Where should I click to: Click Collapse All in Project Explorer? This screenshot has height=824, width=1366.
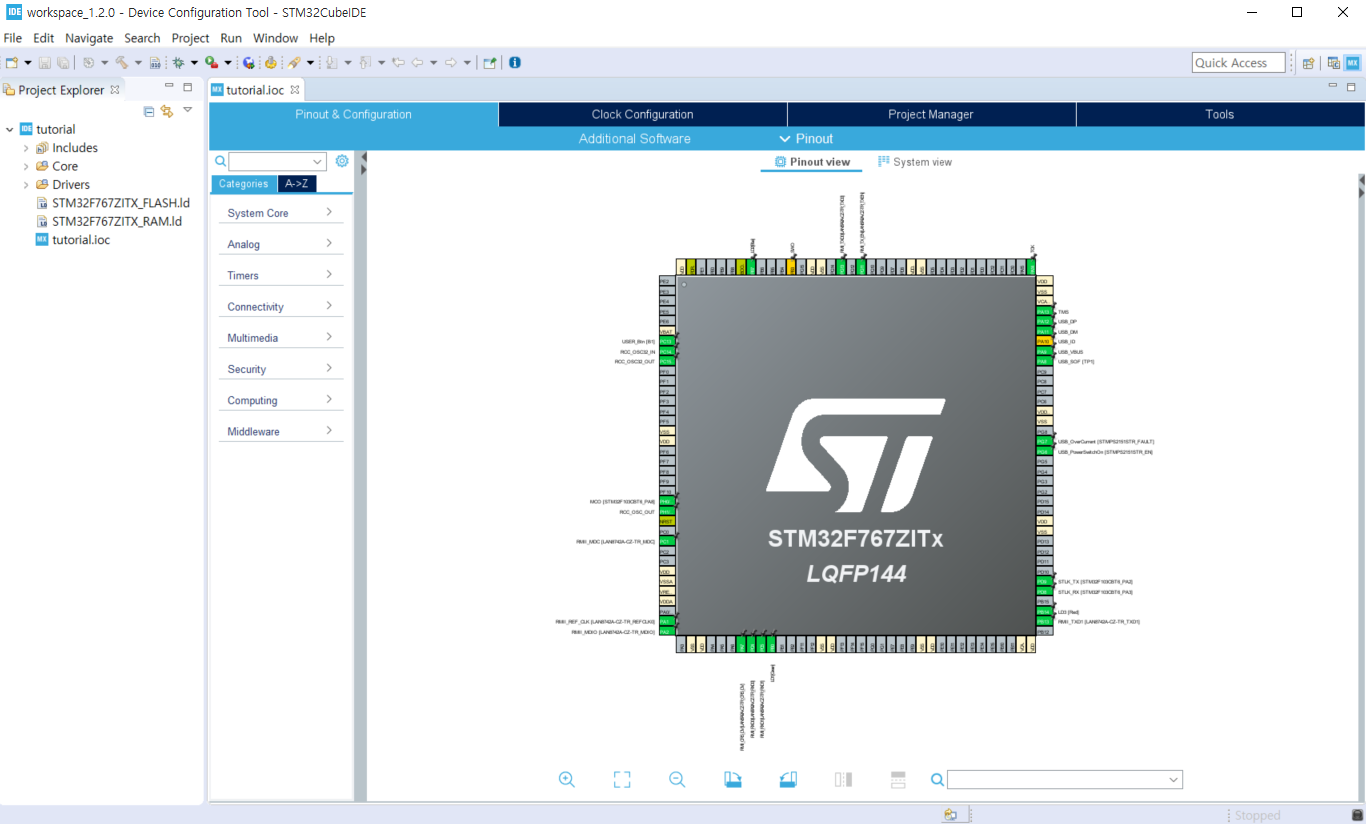point(149,111)
